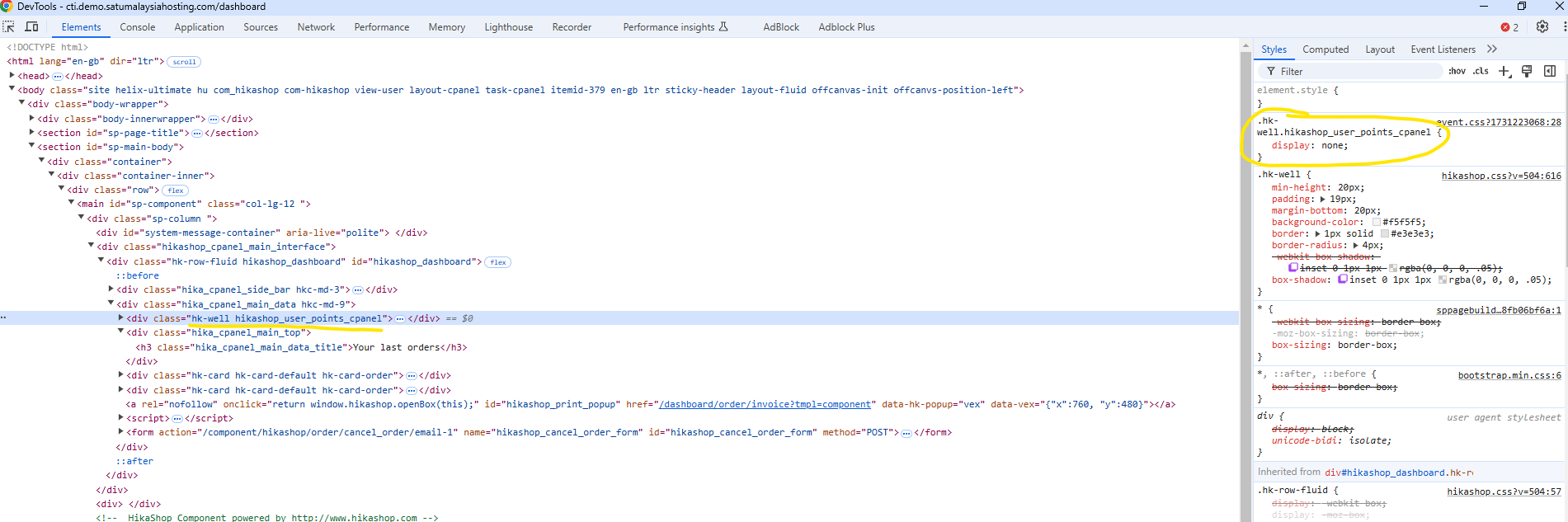The image size is (1568, 522).
Task: Open the Network tab
Action: click(316, 27)
